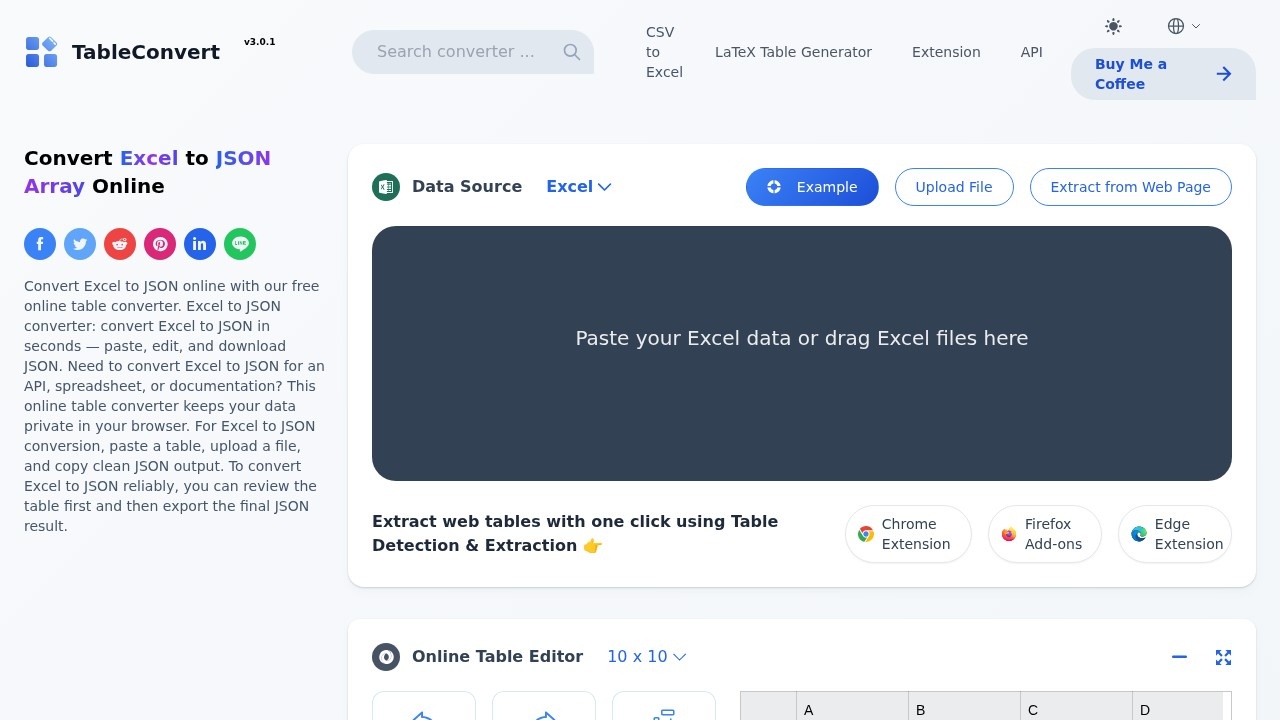
Task: Toggle light/dark theme with the sun icon
Action: [1113, 26]
